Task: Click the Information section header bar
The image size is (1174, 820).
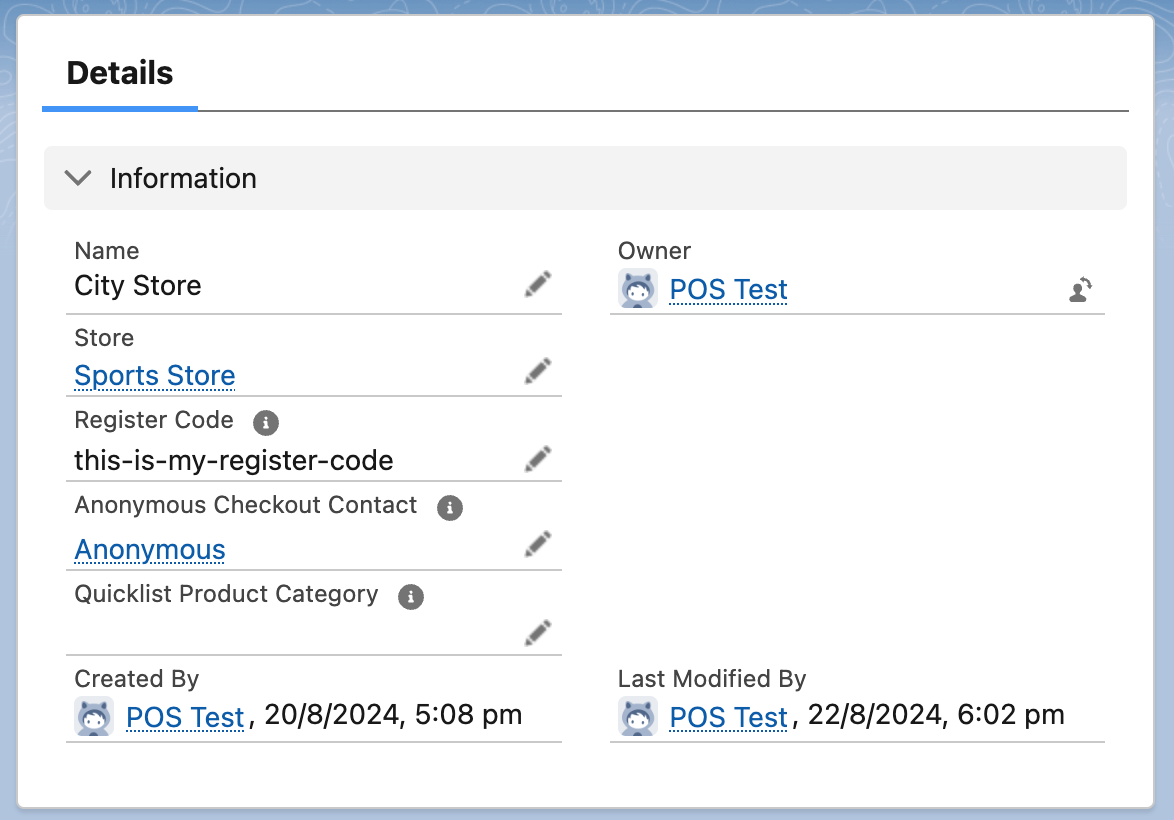Action: click(600, 178)
